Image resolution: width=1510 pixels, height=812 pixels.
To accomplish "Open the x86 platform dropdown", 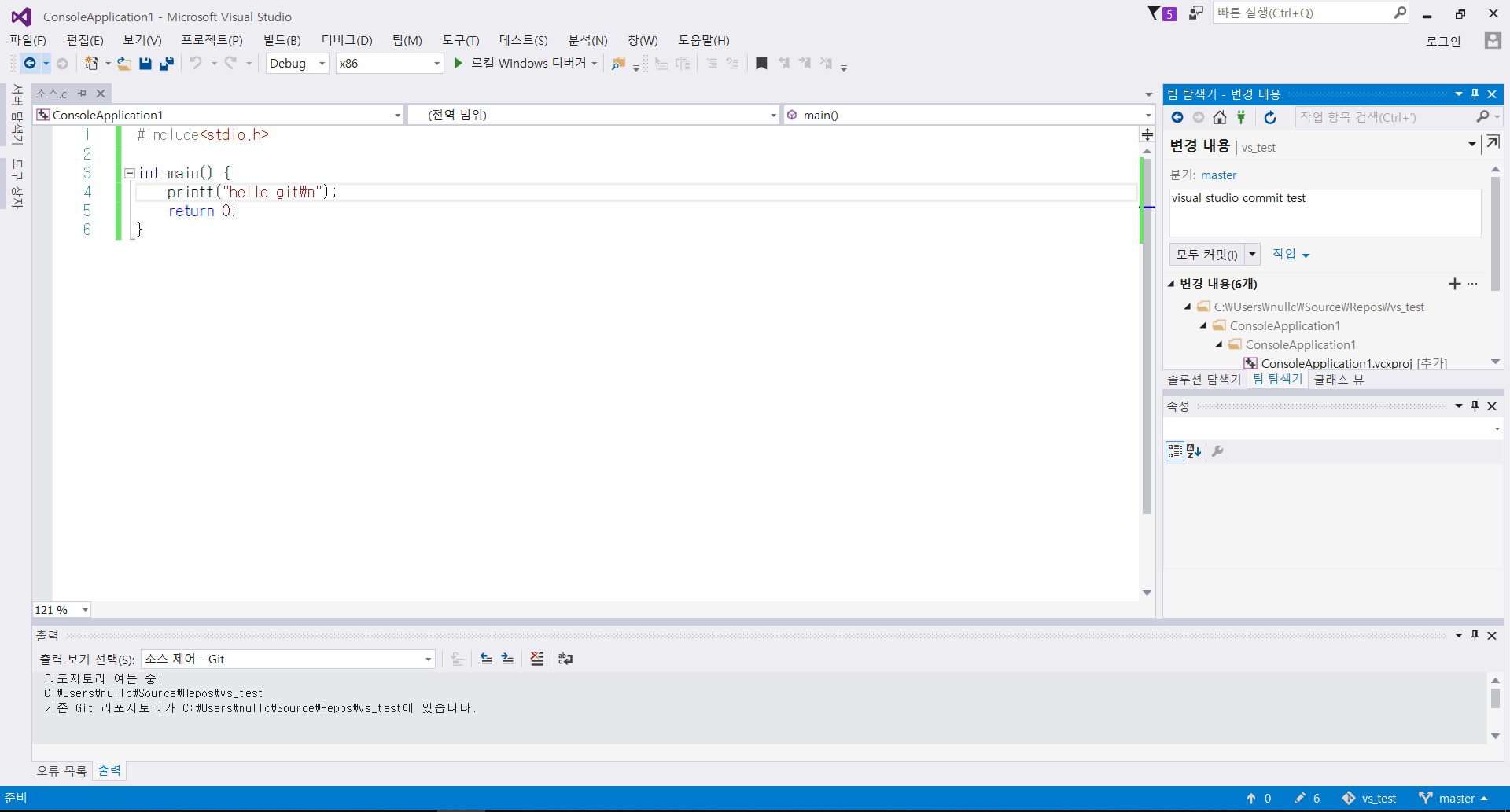I will [x=436, y=64].
